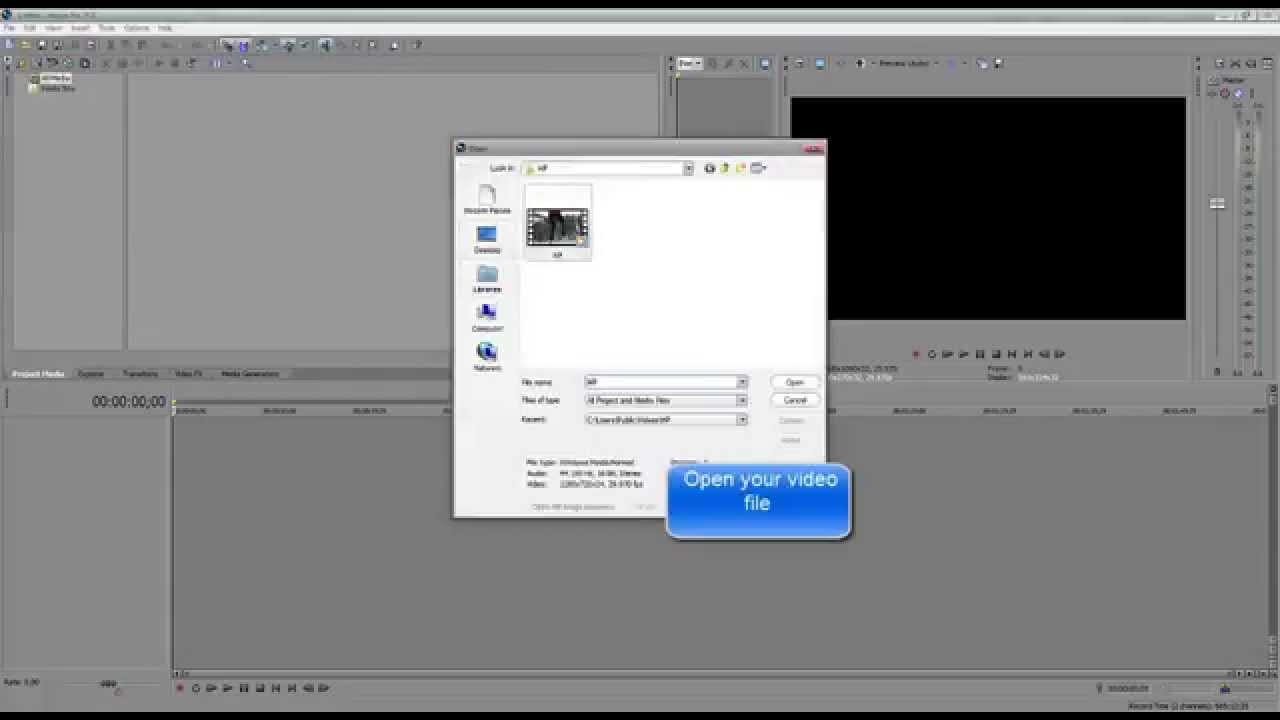
Task: Click Play under the video preview
Action: [964, 354]
